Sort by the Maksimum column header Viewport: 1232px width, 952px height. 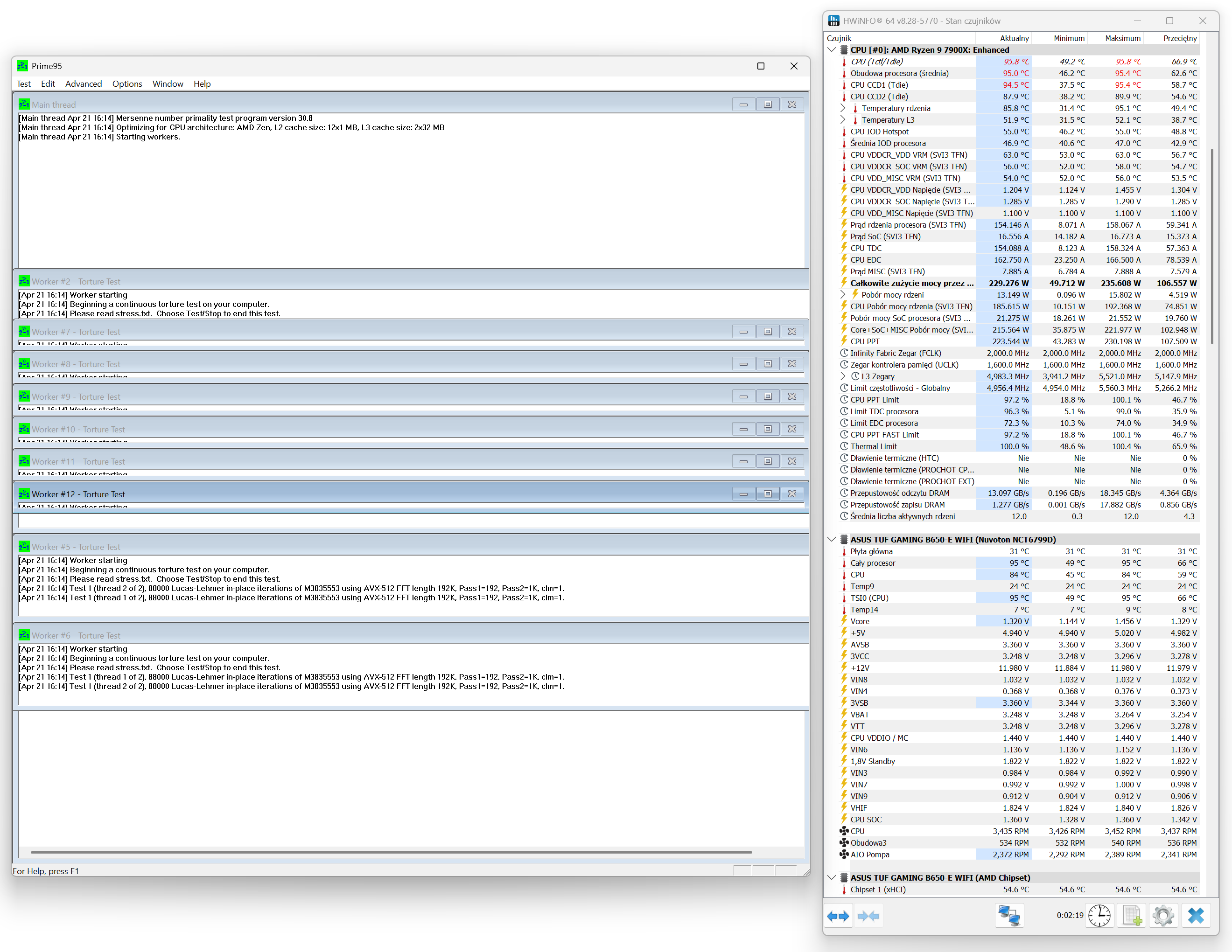point(1122,38)
